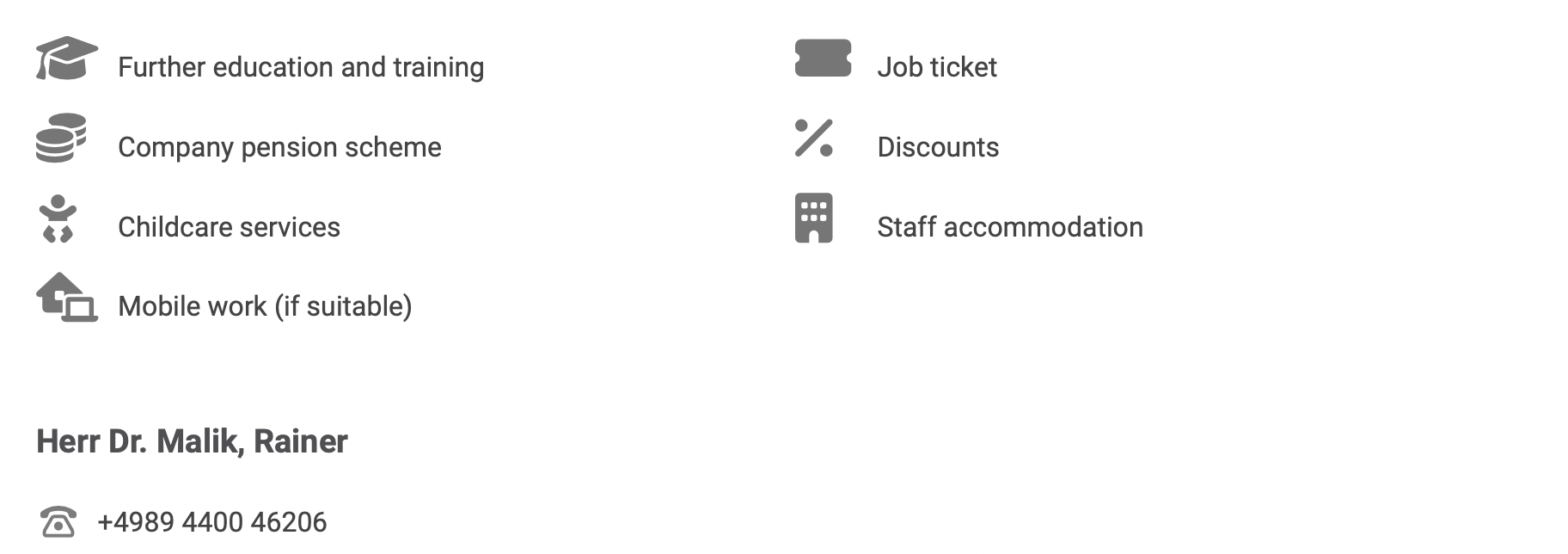The height and width of the screenshot is (554, 1568).
Task: Click the word Rainer in contact name
Action: coord(301,441)
